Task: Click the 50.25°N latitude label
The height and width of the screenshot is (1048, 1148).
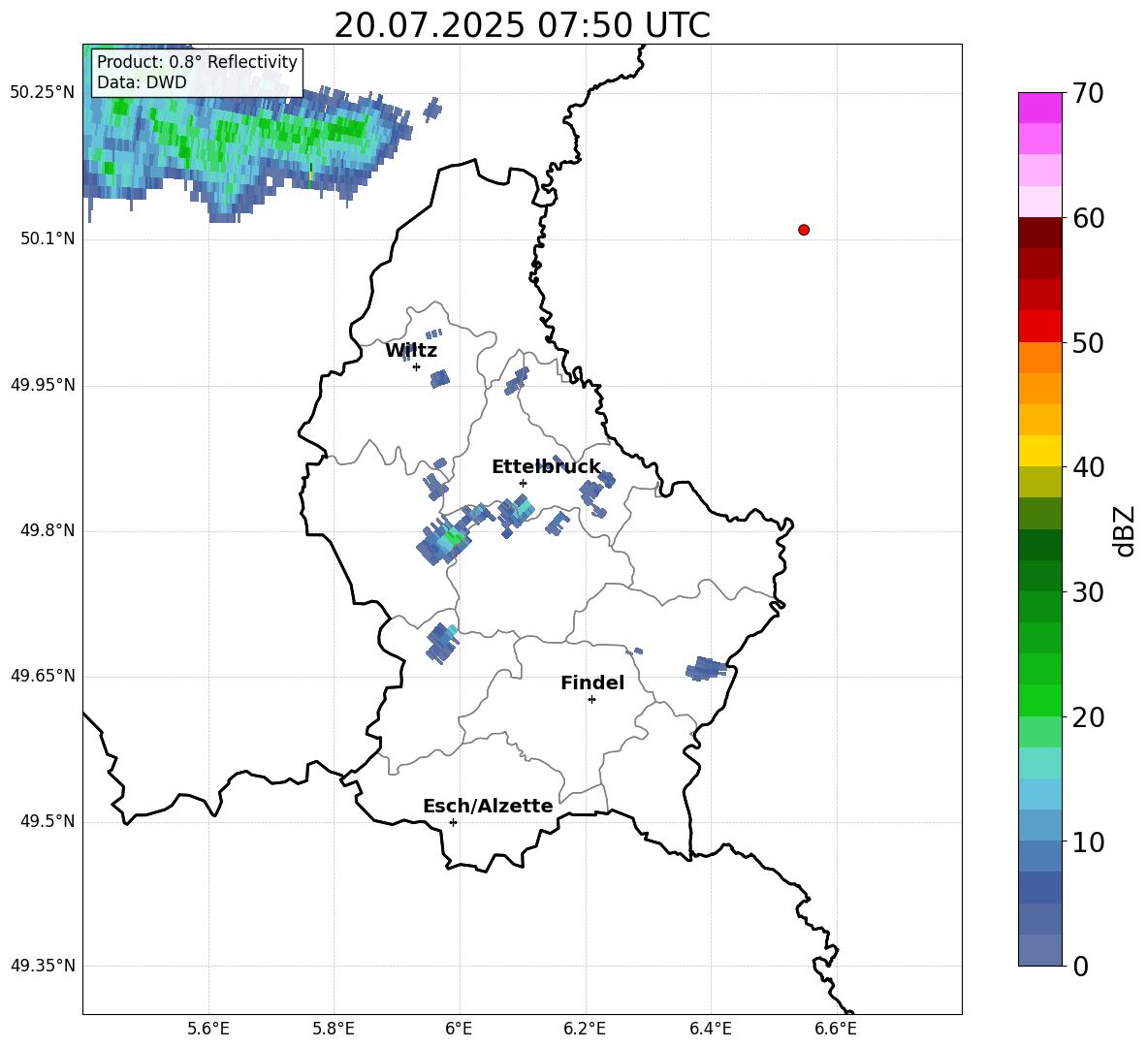Action: click(43, 93)
